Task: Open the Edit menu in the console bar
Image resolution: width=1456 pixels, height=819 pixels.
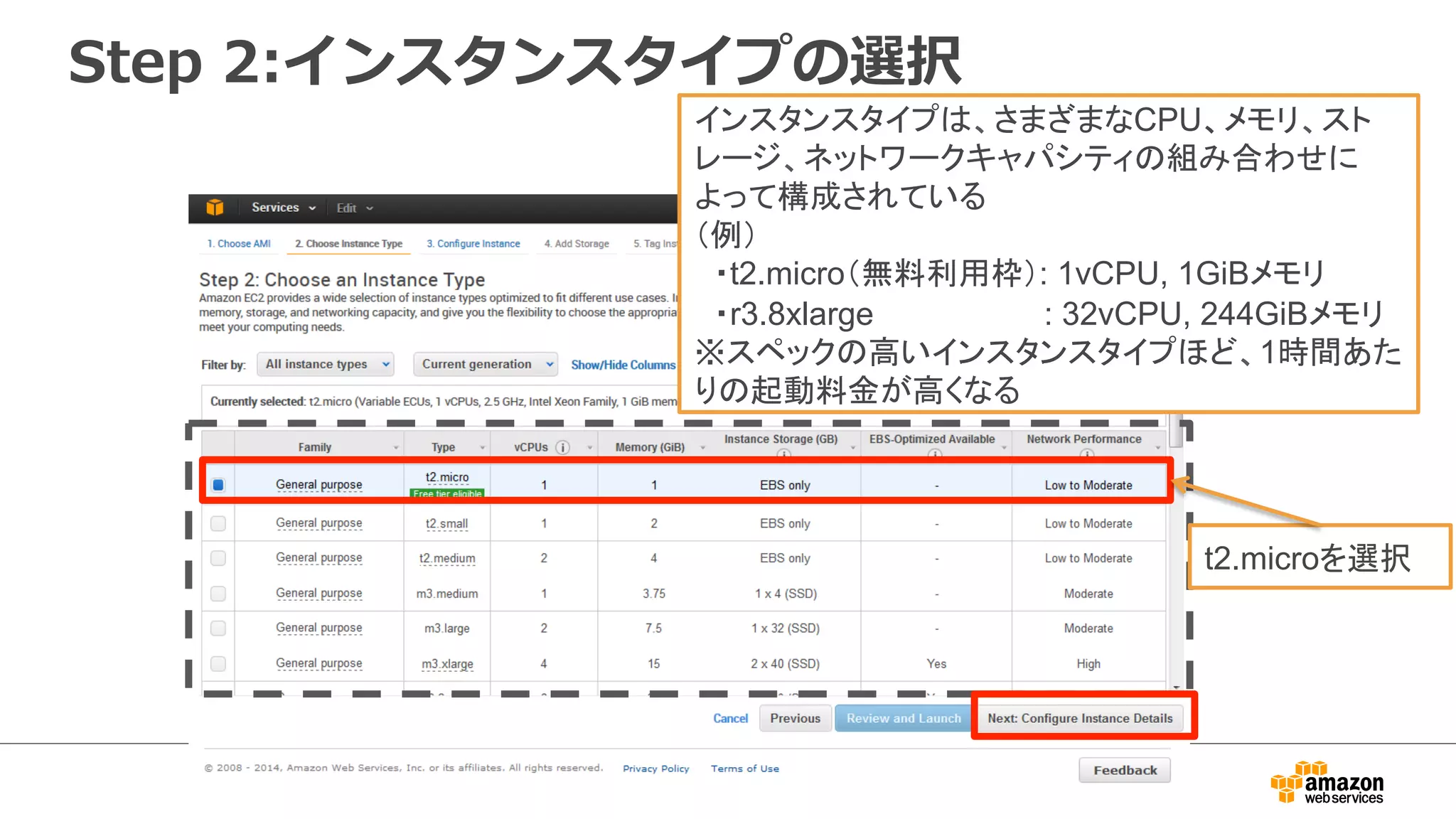Action: (x=354, y=208)
